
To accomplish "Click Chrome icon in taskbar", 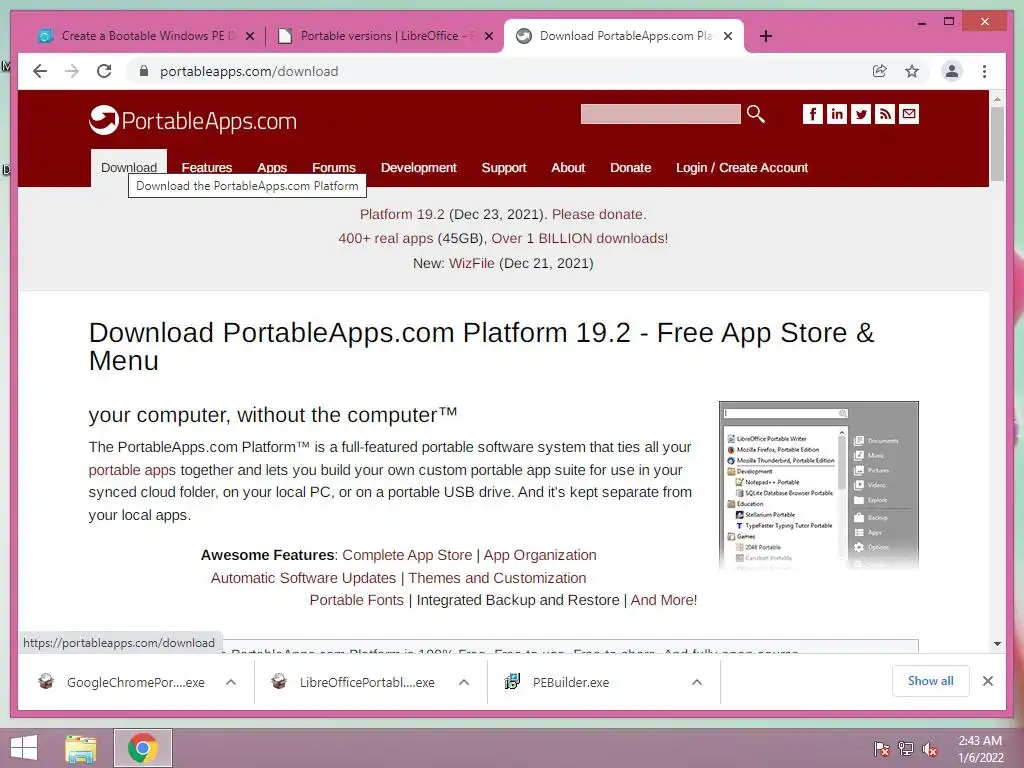I will click(x=142, y=748).
